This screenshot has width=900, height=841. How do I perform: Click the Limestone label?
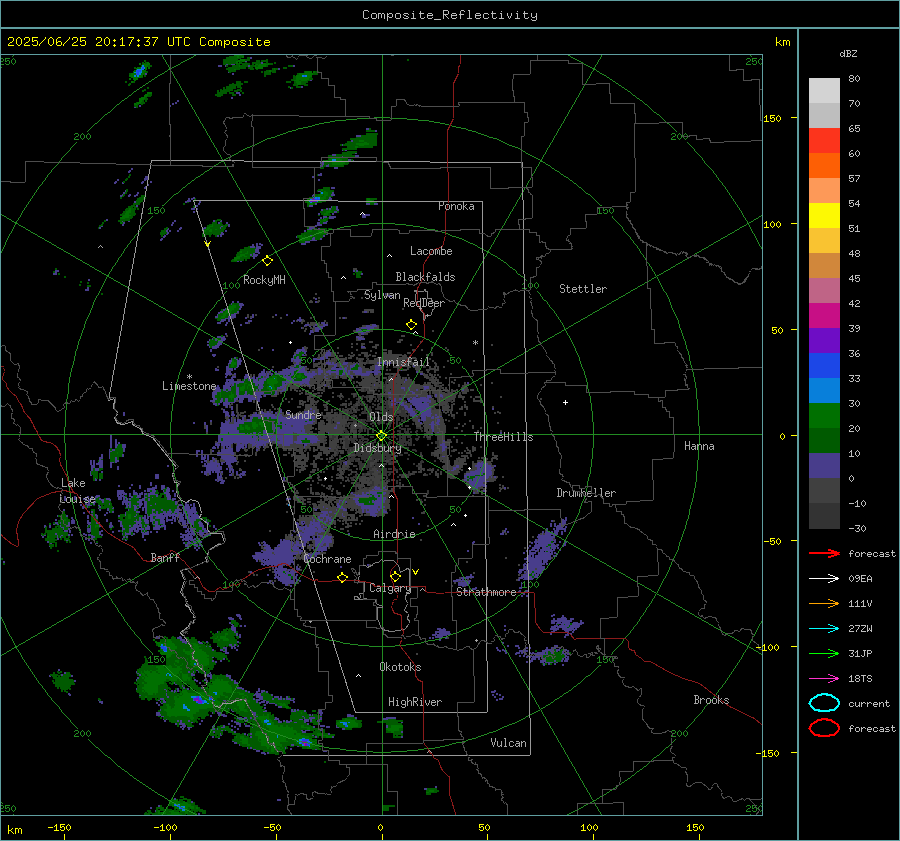click(x=189, y=386)
